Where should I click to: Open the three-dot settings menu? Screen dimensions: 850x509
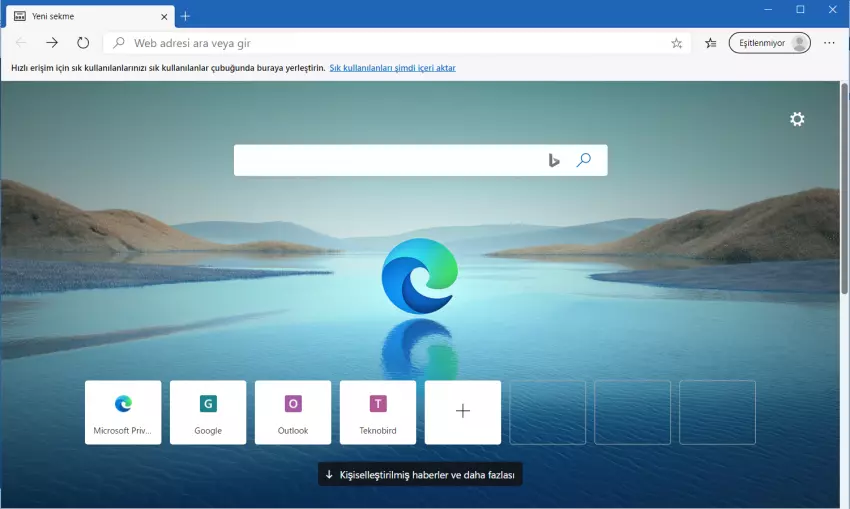pos(829,43)
